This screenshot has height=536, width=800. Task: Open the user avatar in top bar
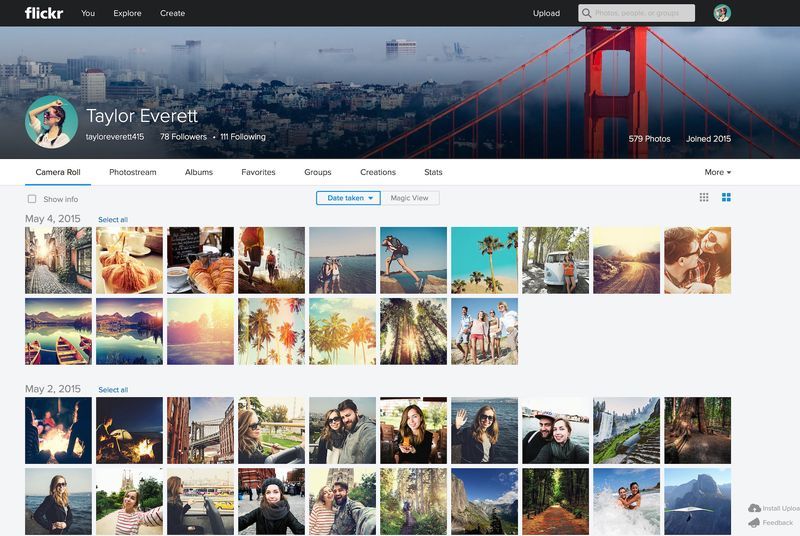(722, 13)
